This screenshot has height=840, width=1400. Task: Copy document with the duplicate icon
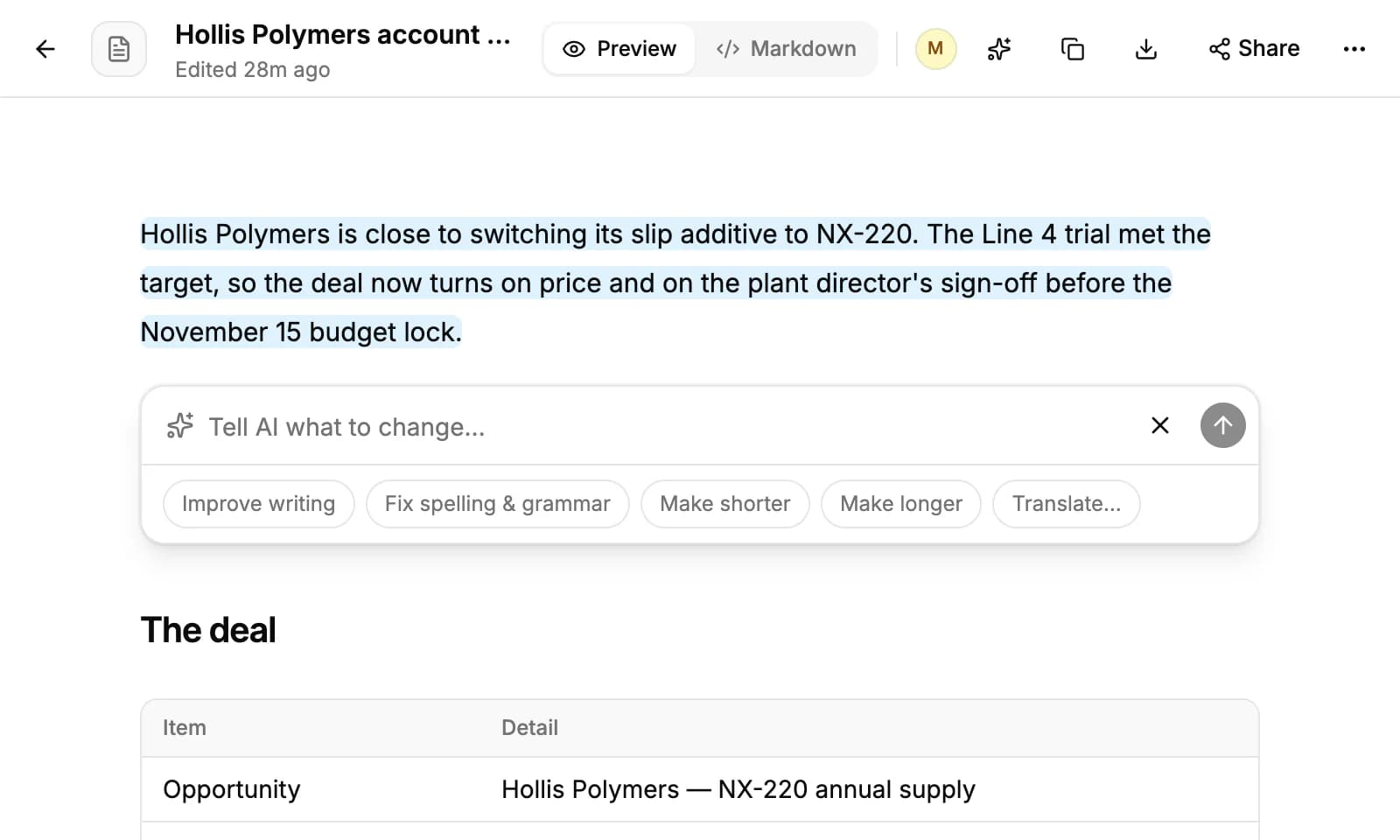[x=1073, y=49]
